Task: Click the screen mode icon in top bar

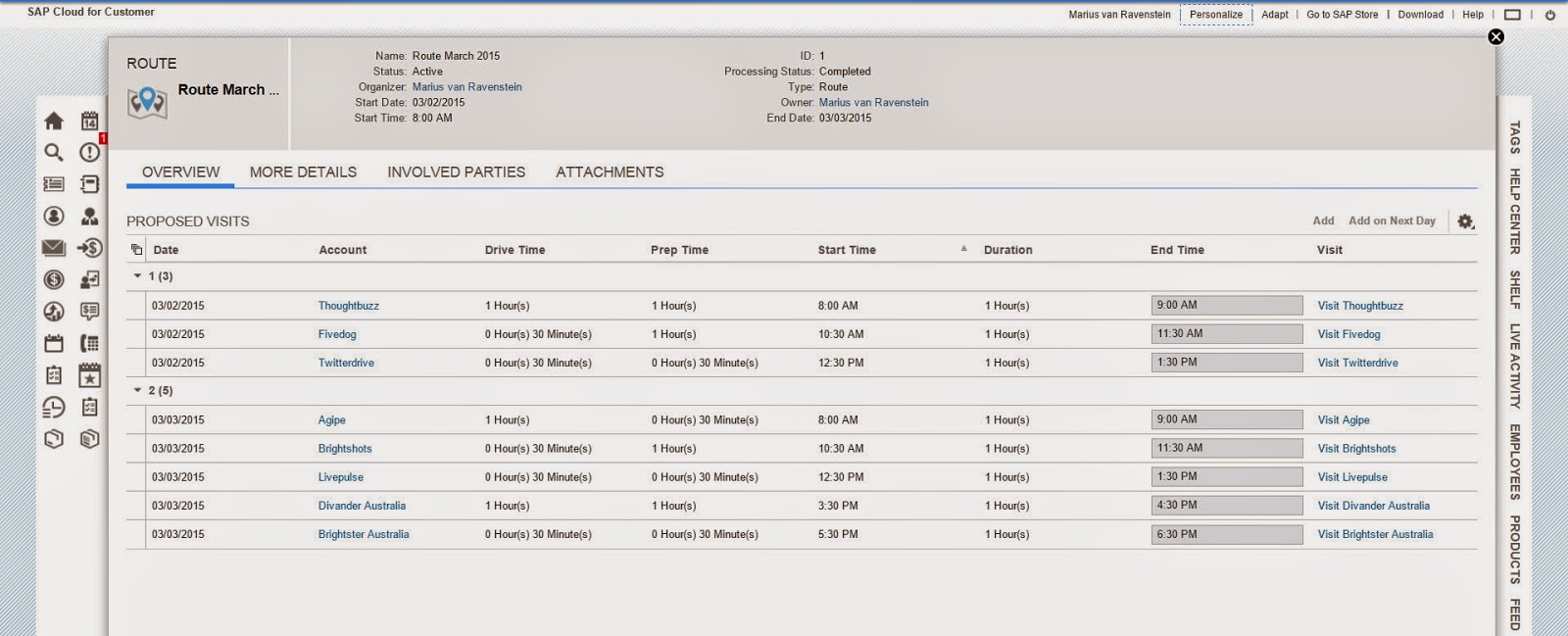Action: click(x=1512, y=15)
